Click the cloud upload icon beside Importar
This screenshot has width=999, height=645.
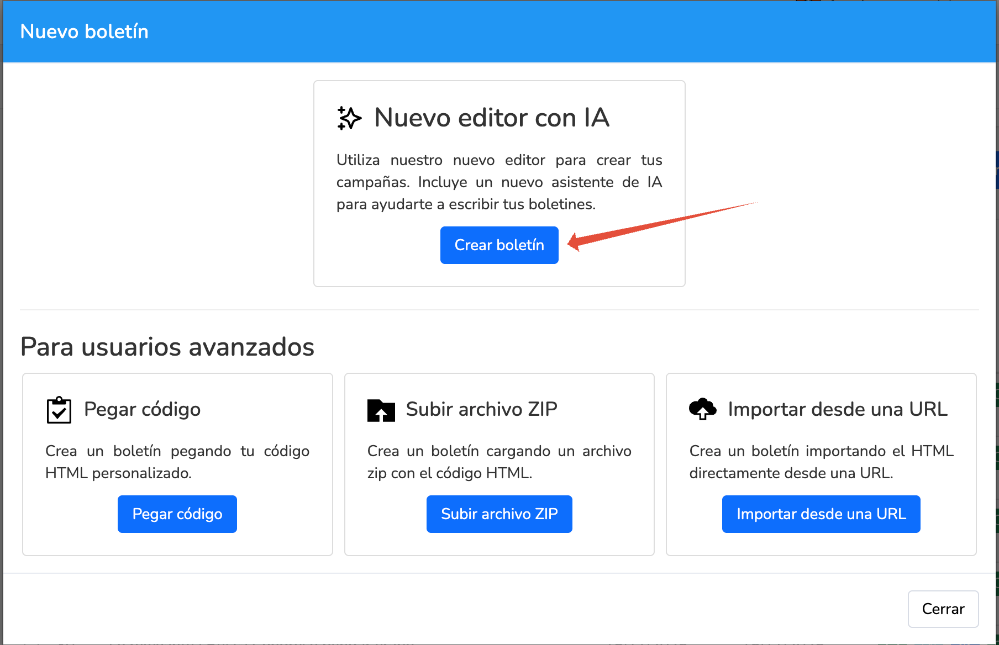point(703,409)
